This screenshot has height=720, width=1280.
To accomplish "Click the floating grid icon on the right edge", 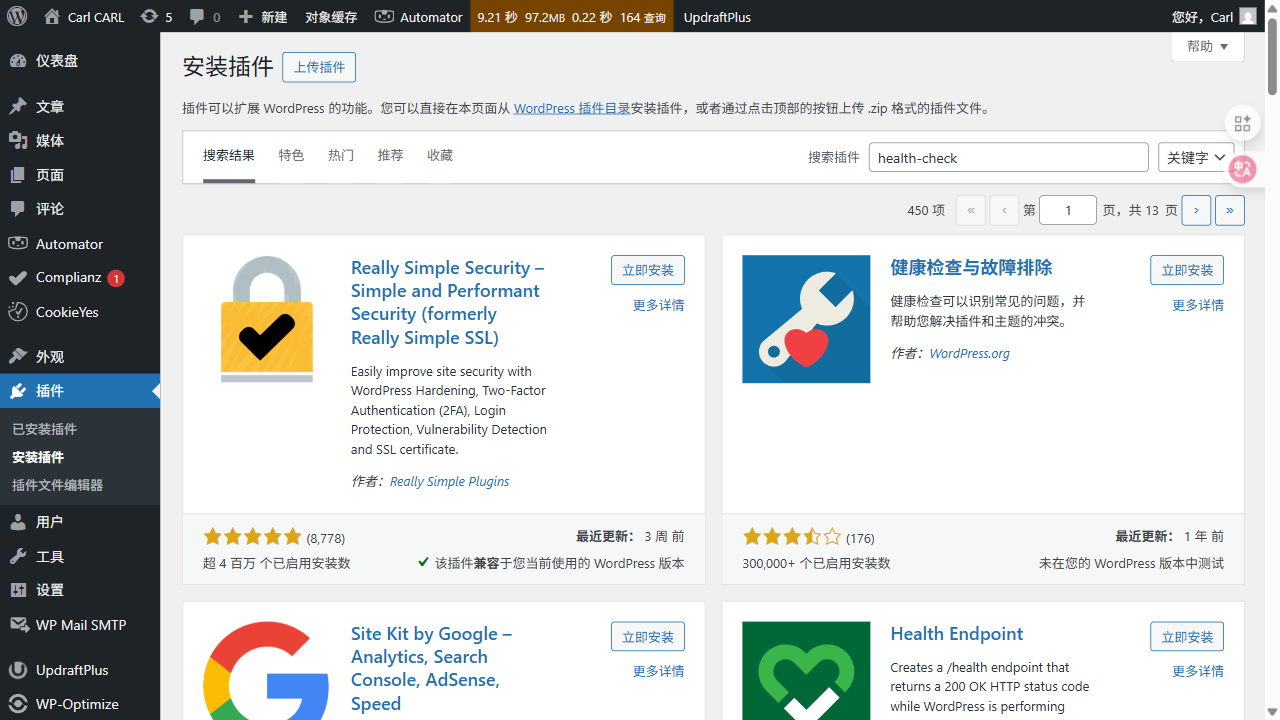I will (1242, 123).
